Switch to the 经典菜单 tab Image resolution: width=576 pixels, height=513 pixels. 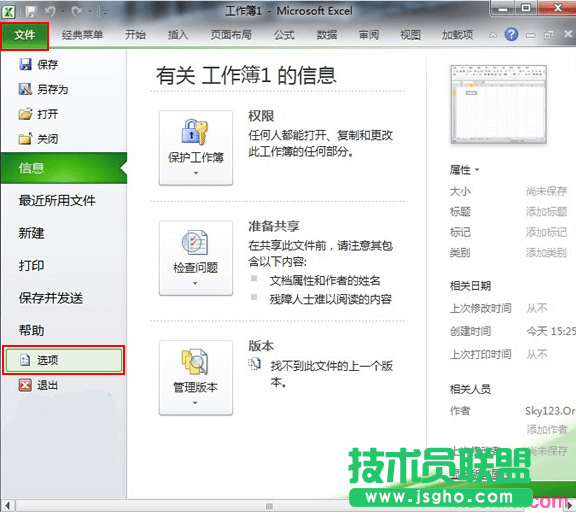coord(82,35)
